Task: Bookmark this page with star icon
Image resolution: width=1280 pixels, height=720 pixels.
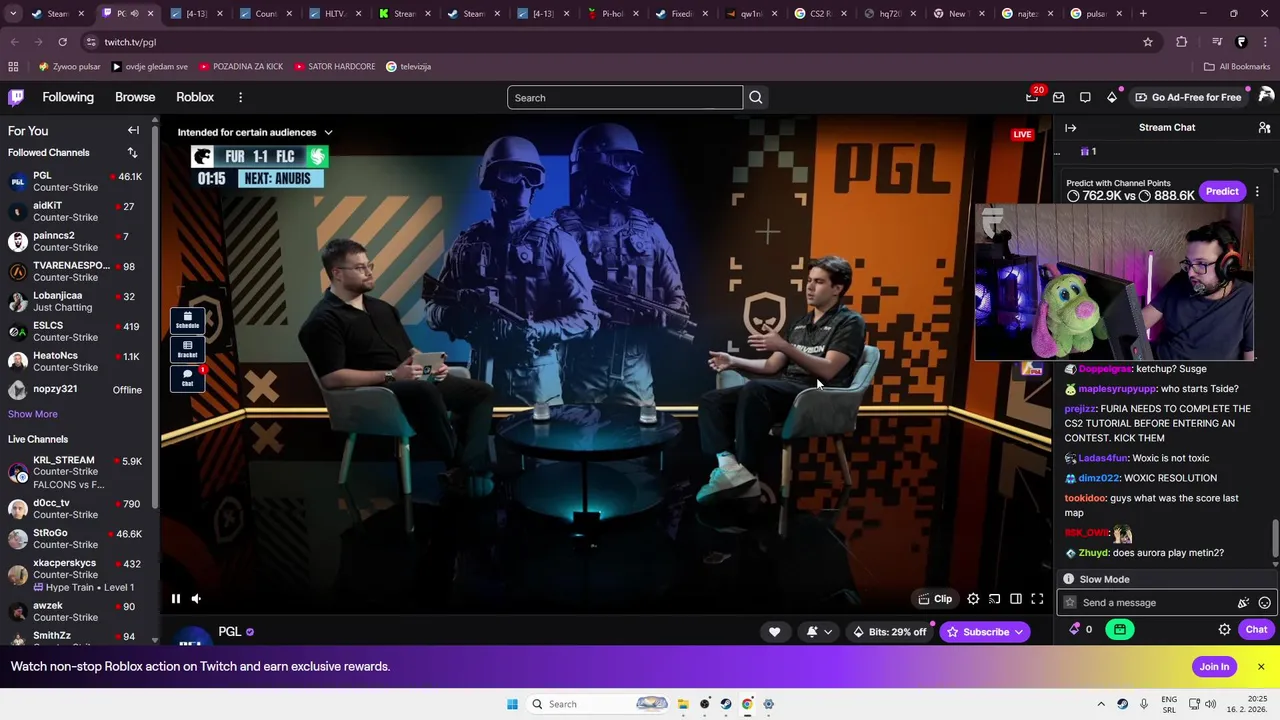Action: point(1148,42)
